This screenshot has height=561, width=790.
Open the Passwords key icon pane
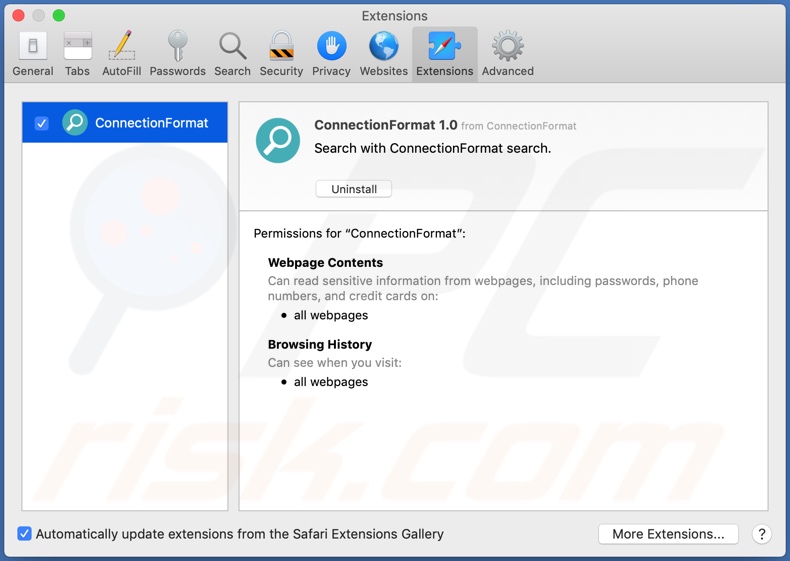[x=177, y=54]
